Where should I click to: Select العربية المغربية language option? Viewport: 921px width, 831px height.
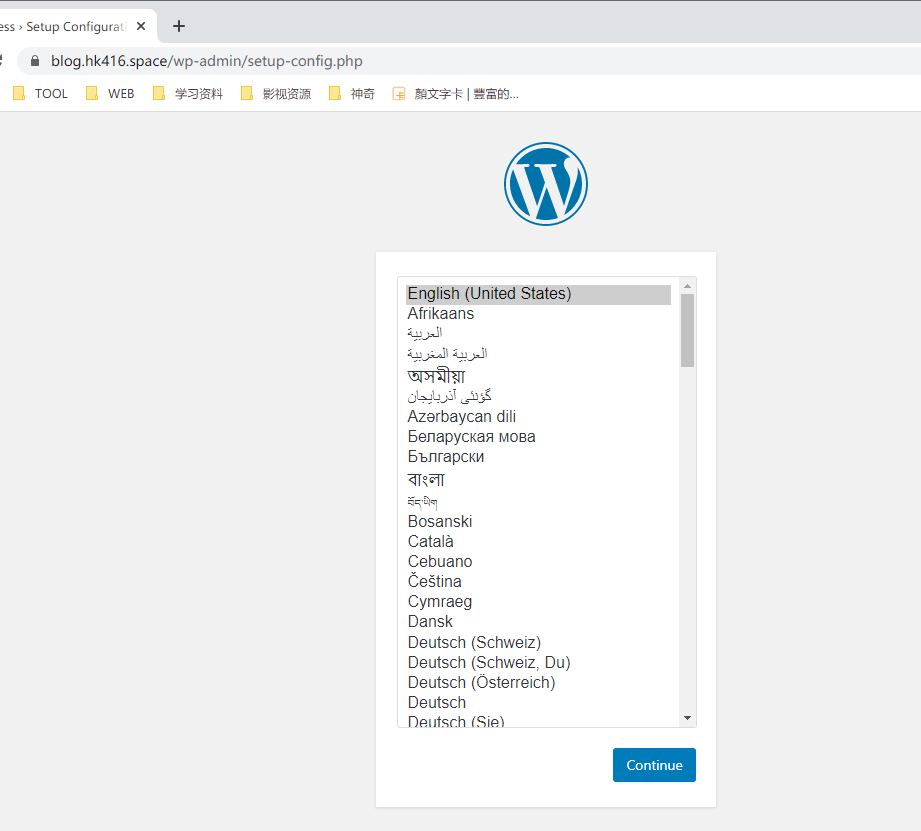click(538, 354)
